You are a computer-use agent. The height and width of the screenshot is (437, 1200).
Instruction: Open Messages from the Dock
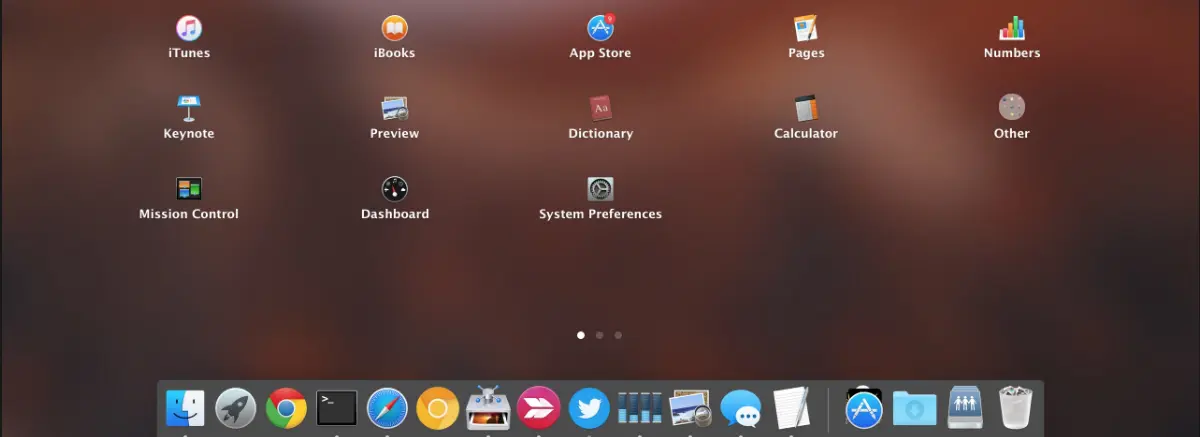[x=741, y=408]
